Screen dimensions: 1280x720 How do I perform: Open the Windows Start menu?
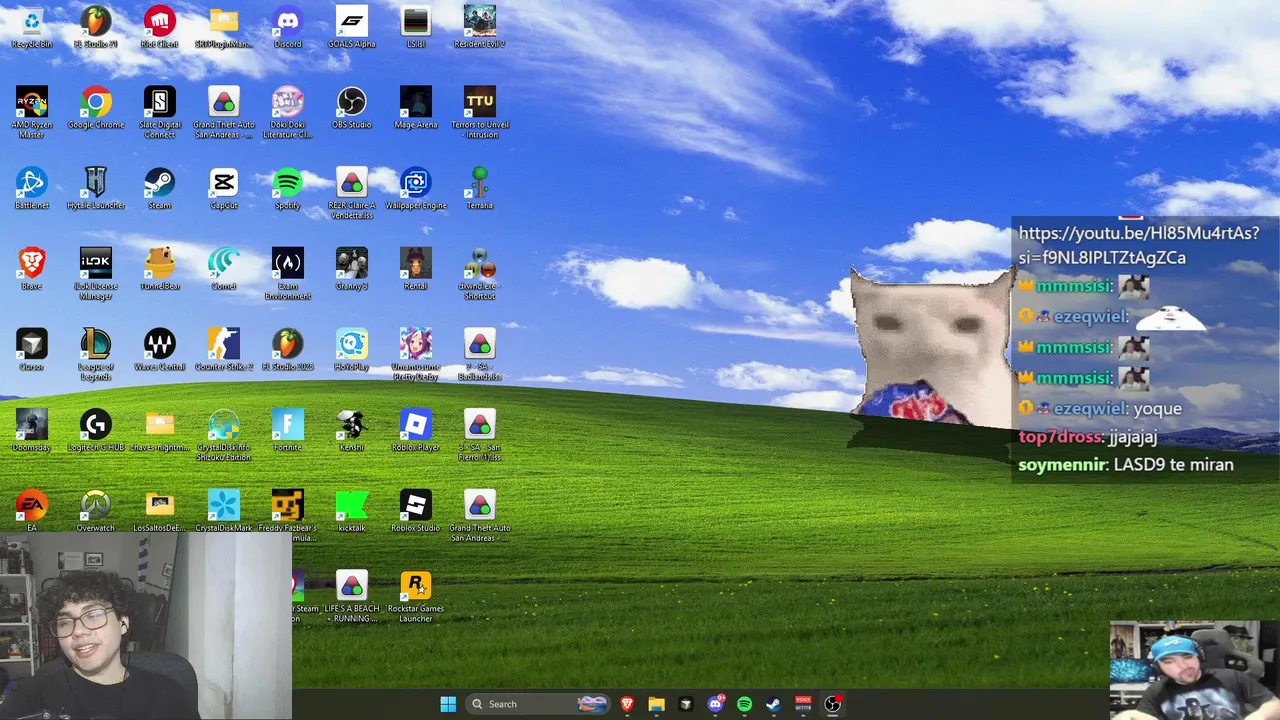(x=448, y=704)
